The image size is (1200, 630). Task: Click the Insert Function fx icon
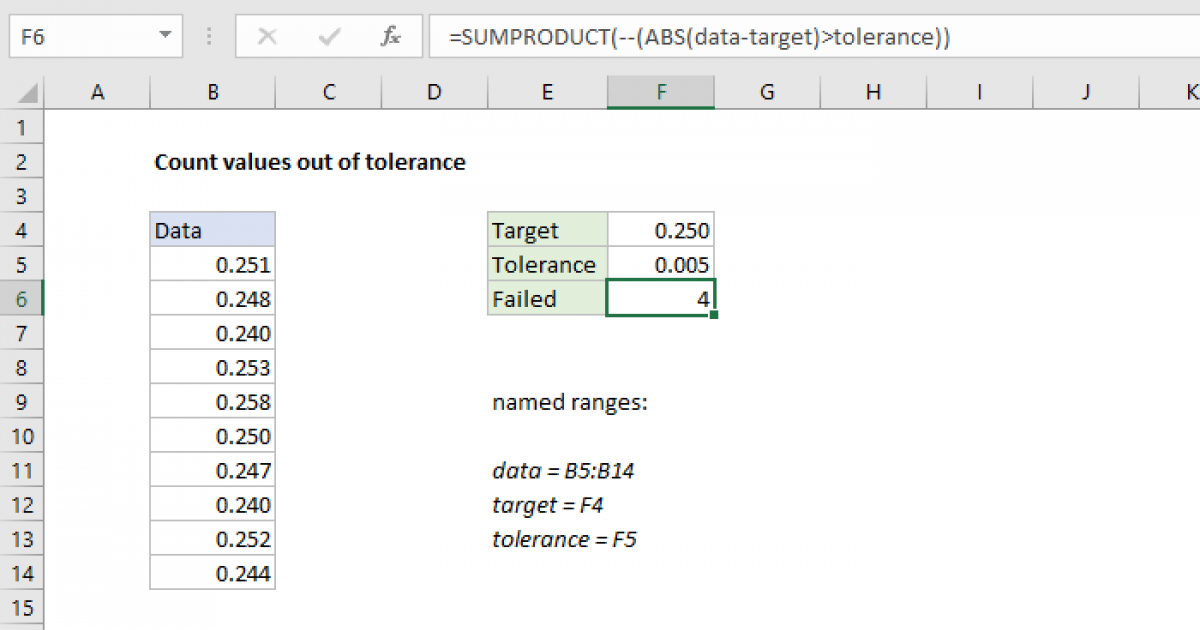[391, 37]
